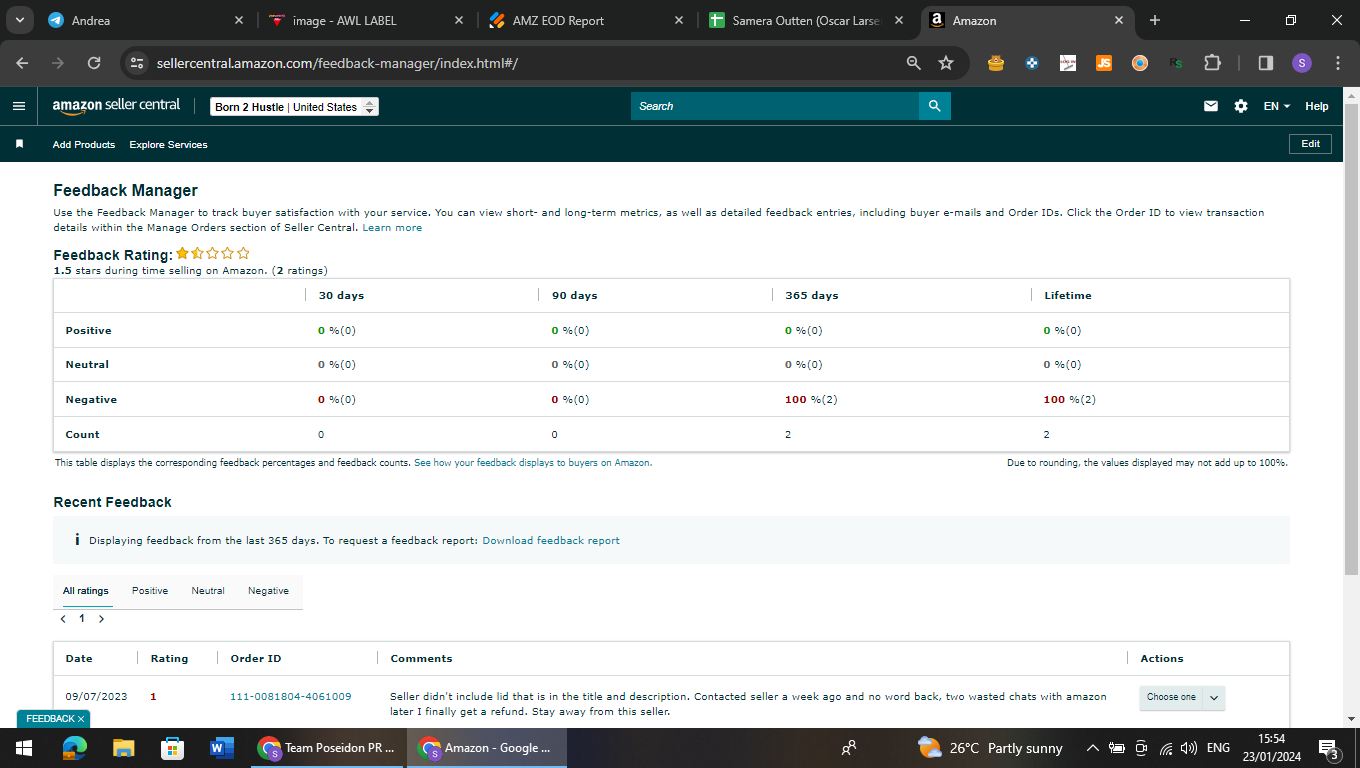The image size is (1360, 768).
Task: Show hidden system tray icons
Action: pyautogui.click(x=1093, y=748)
